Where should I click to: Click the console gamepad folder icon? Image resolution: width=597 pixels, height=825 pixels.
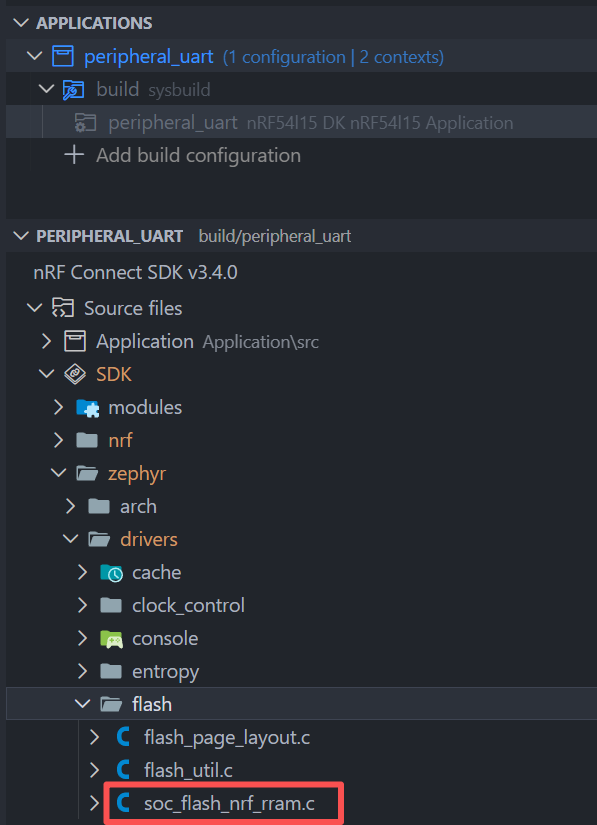point(111,639)
